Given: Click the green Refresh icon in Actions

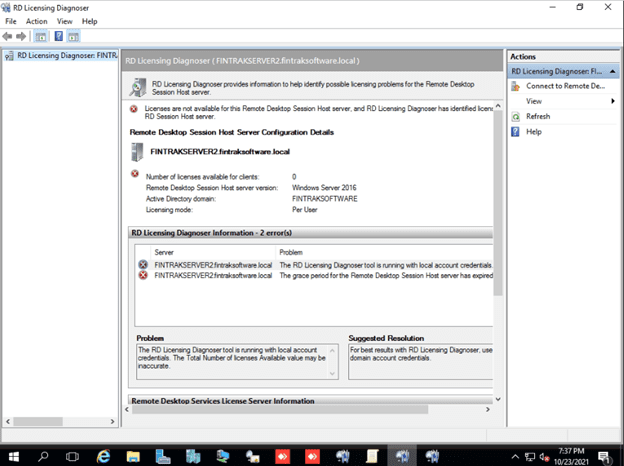Looking at the screenshot, I should 516,117.
